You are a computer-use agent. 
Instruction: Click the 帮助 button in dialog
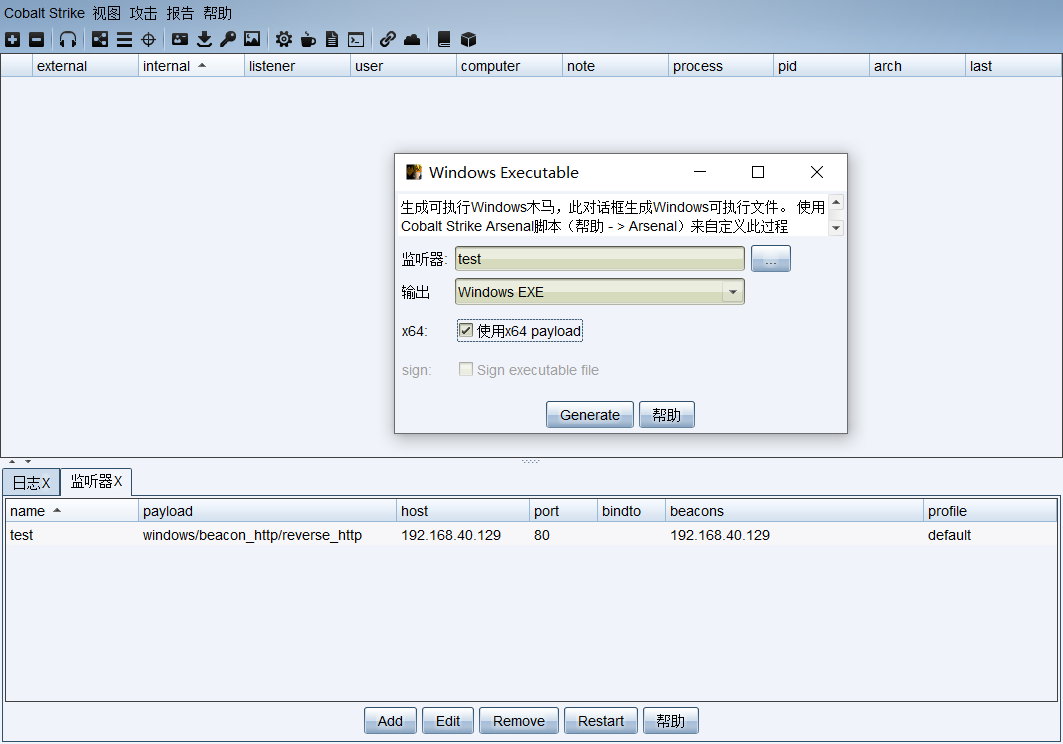666,414
